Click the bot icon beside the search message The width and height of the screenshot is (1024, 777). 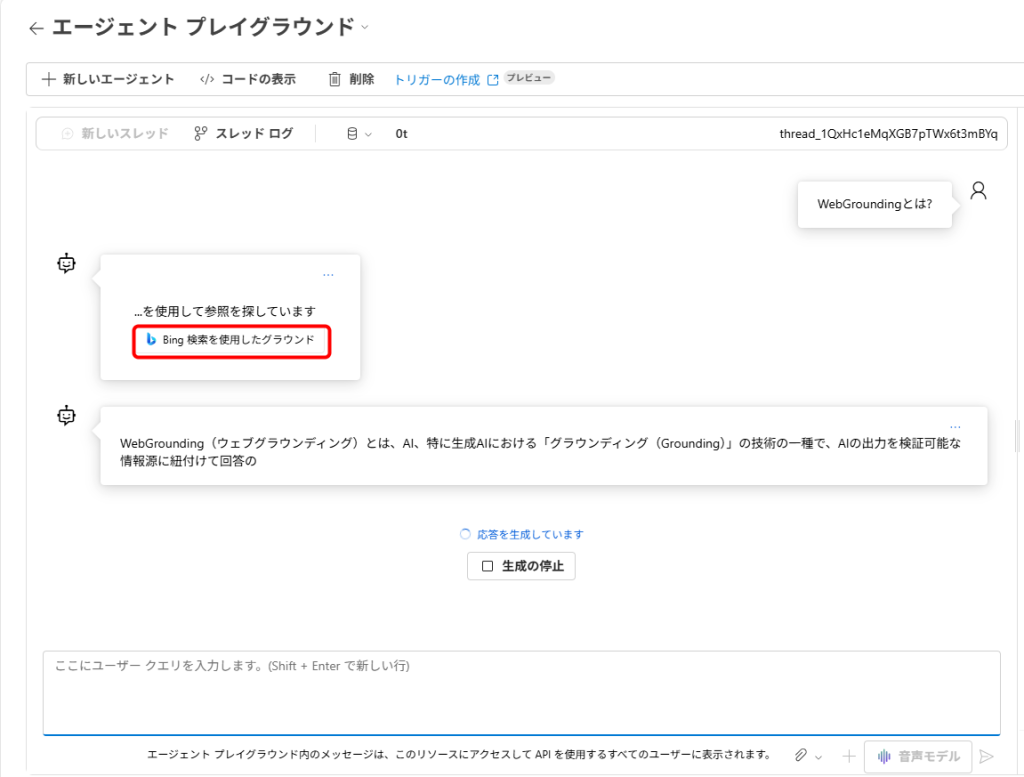click(x=67, y=264)
